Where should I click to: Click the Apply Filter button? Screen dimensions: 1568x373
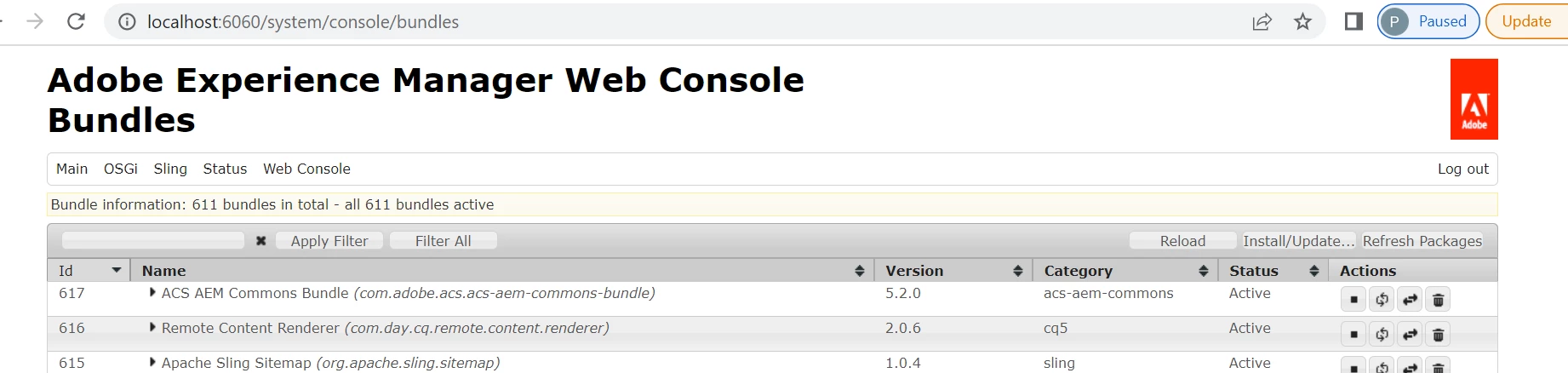(x=329, y=241)
